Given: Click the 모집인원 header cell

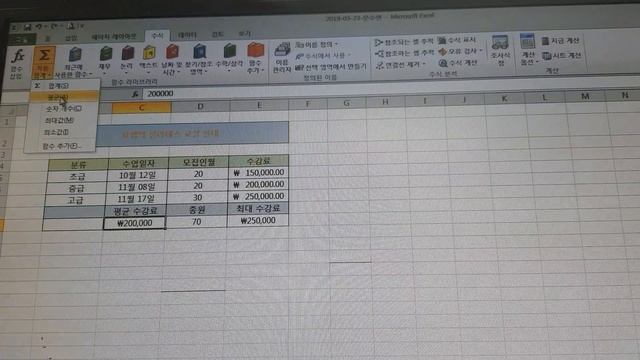Looking at the screenshot, I should tap(199, 162).
